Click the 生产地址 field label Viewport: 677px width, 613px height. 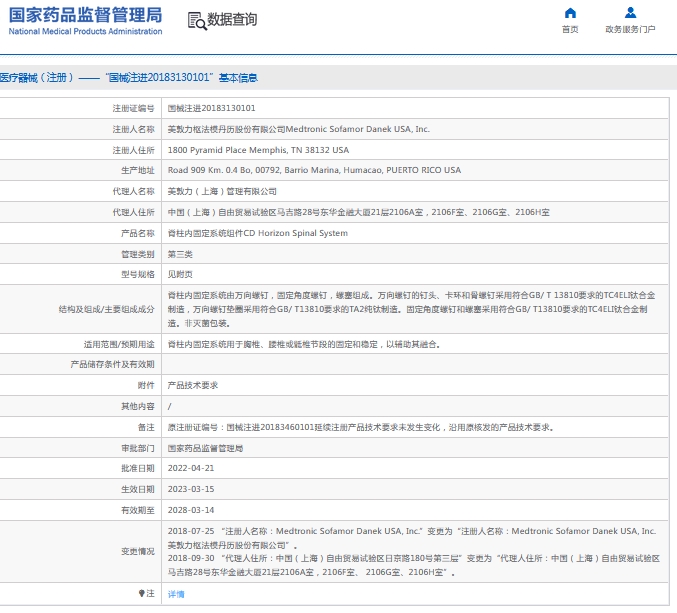pyautogui.click(x=138, y=170)
